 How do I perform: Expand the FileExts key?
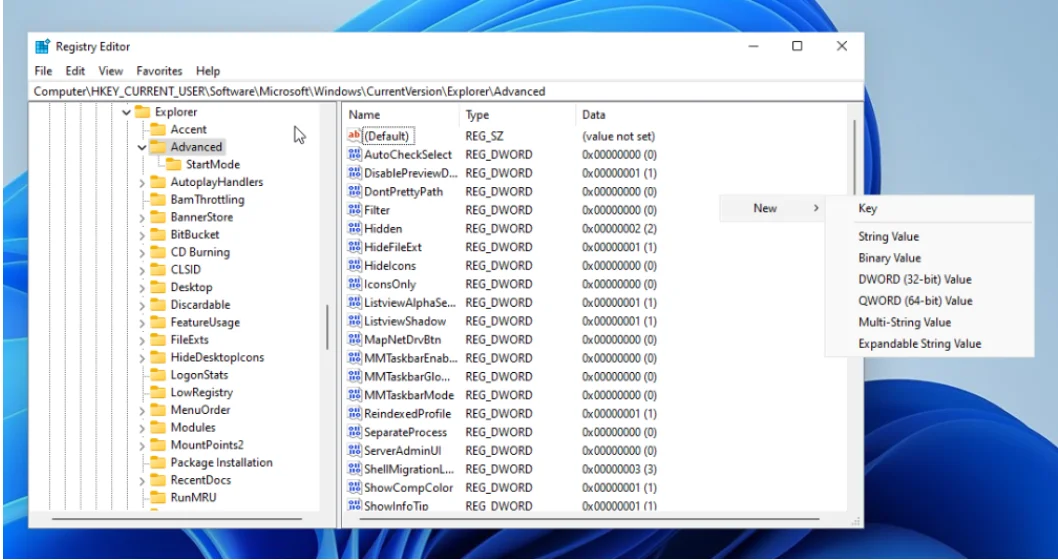(142, 340)
